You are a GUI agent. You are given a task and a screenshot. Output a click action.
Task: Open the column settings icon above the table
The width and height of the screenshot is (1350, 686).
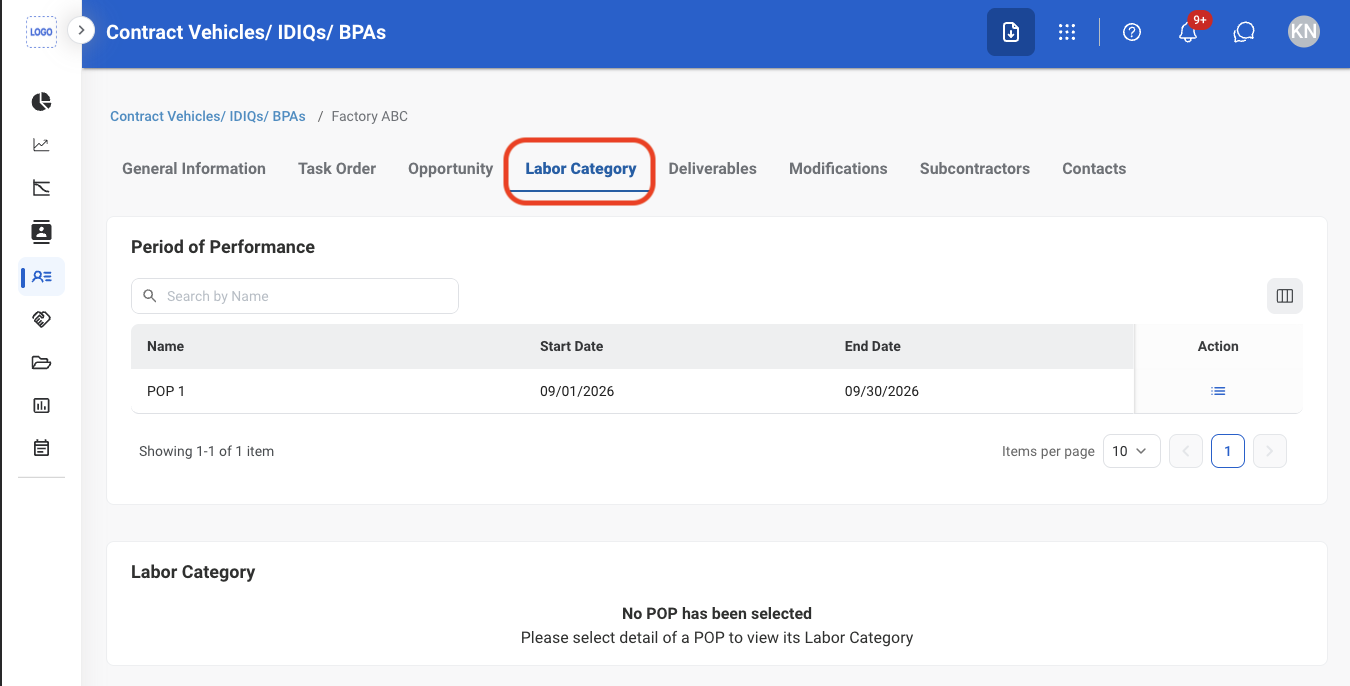pos(1285,296)
